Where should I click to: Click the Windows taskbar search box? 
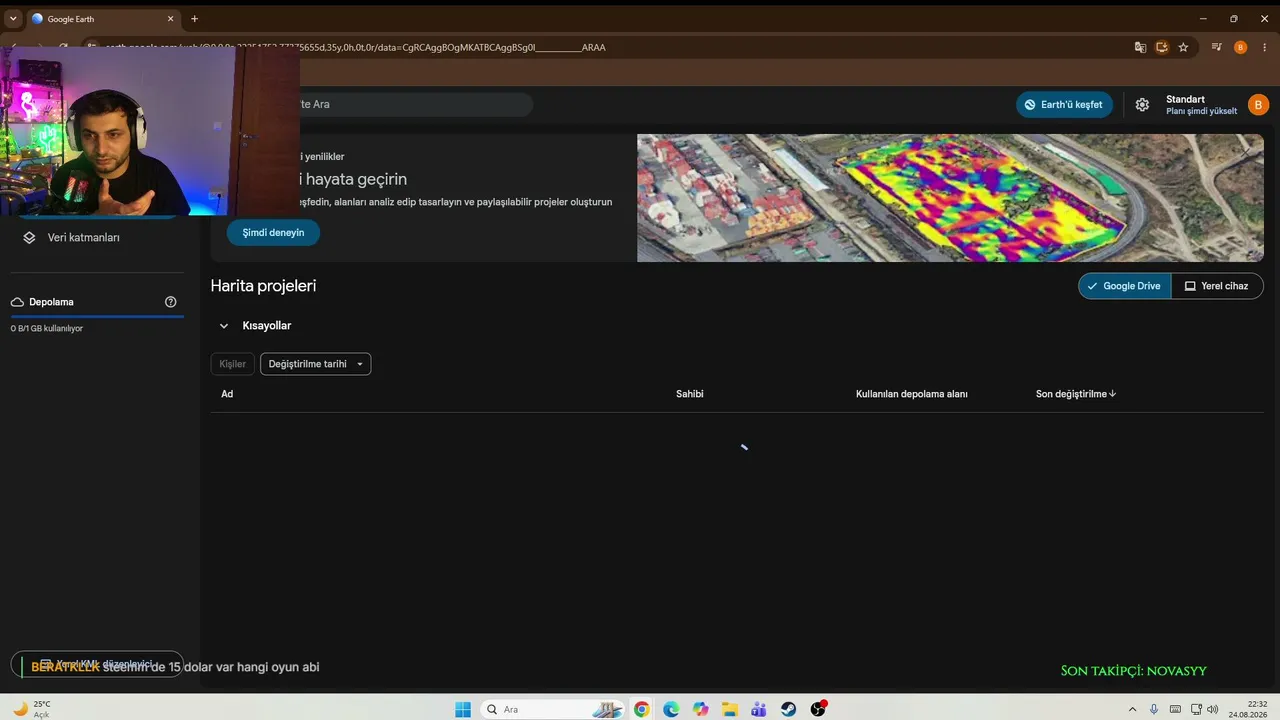point(553,709)
